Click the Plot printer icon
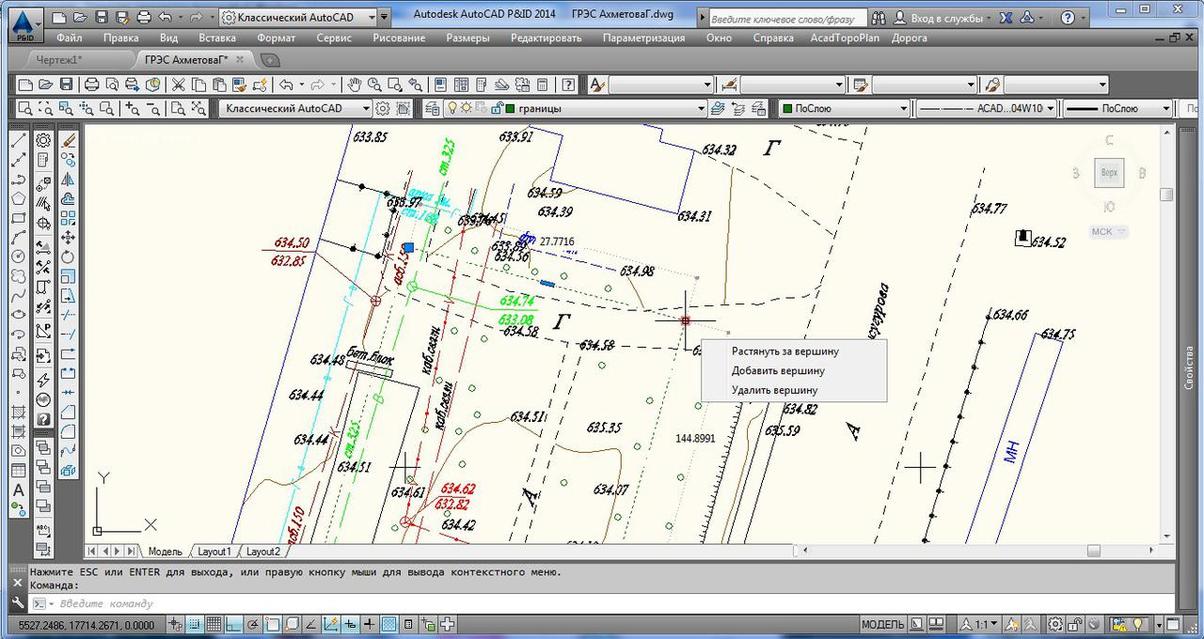This screenshot has height=639, width=1204. coord(91,85)
